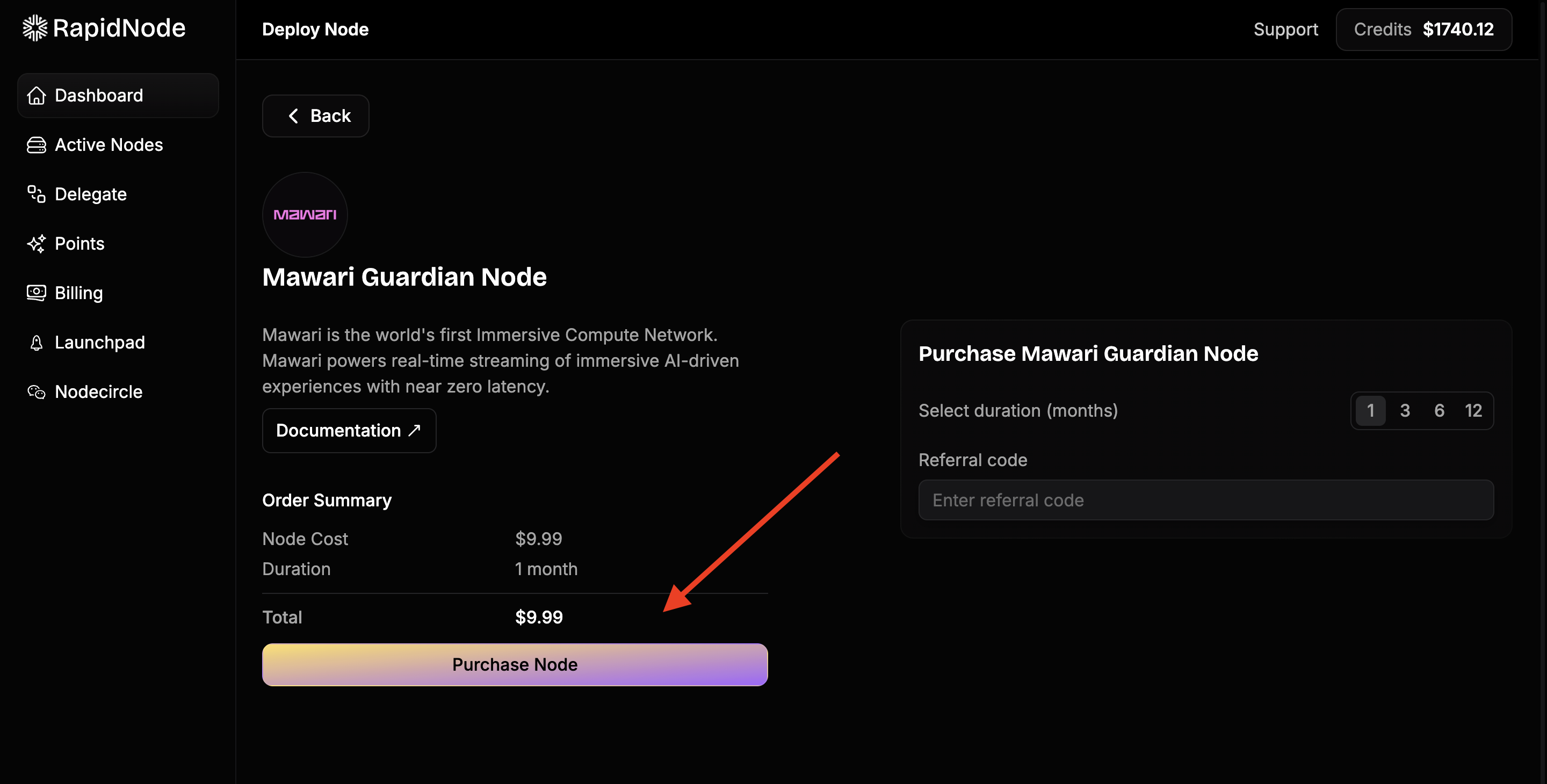This screenshot has height=784, width=1547.
Task: Click the Launchpad rocket icon
Action: pos(36,342)
